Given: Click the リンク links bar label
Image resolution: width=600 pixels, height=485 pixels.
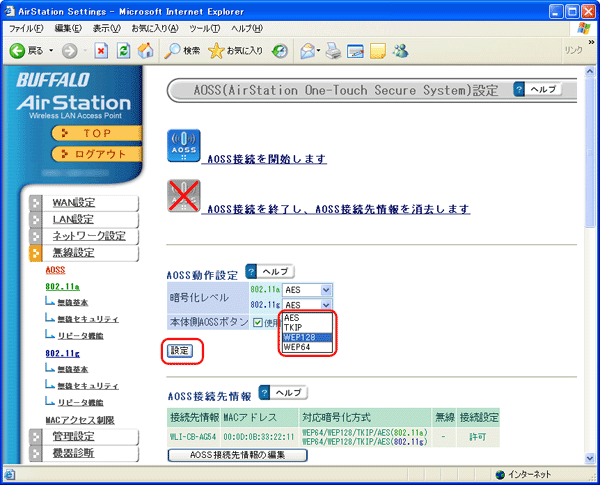Looking at the screenshot, I should [573, 50].
